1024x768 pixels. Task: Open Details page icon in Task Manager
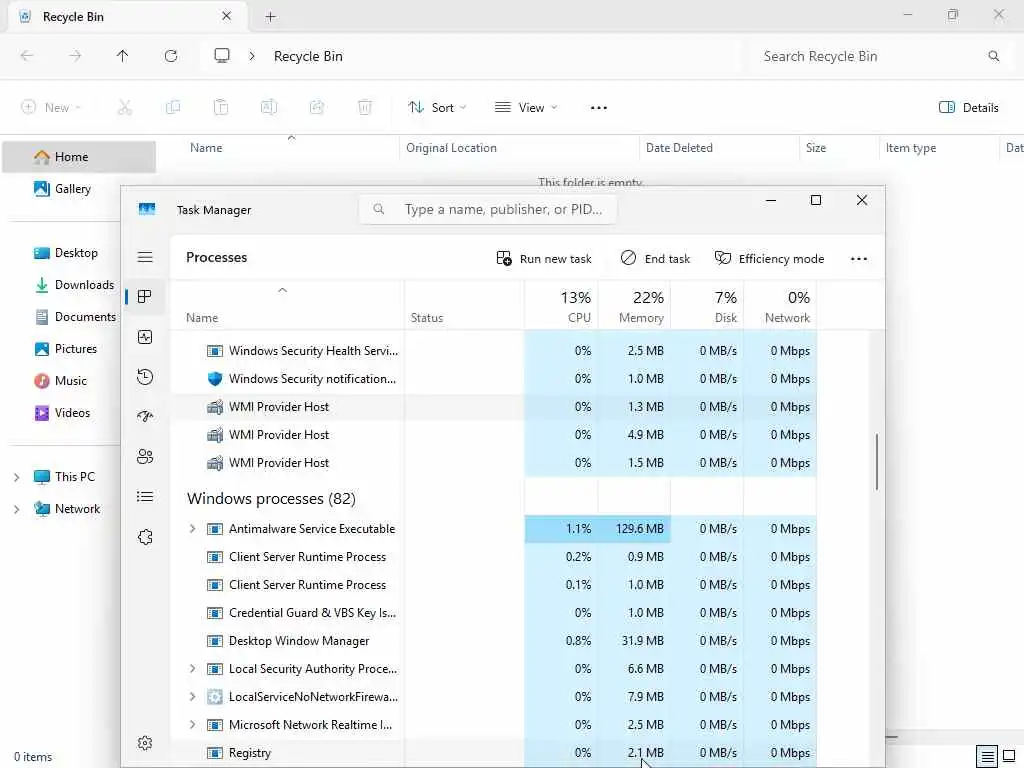145,497
